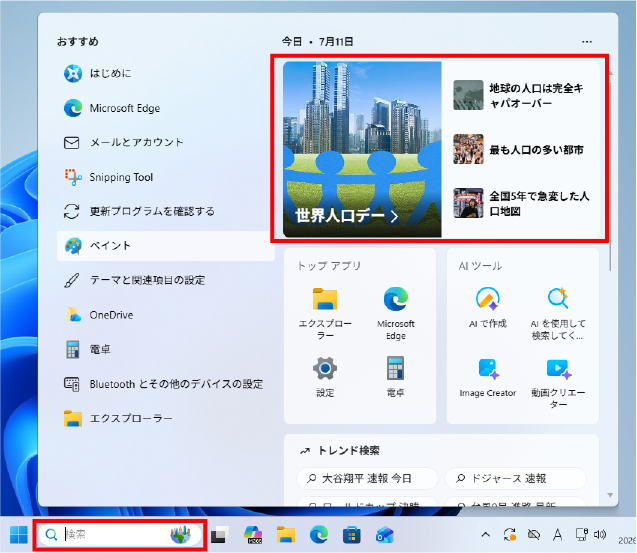Screen dimensions: 637x553
Task: Open 動画クリエーター AI tool
Action: pos(558,383)
